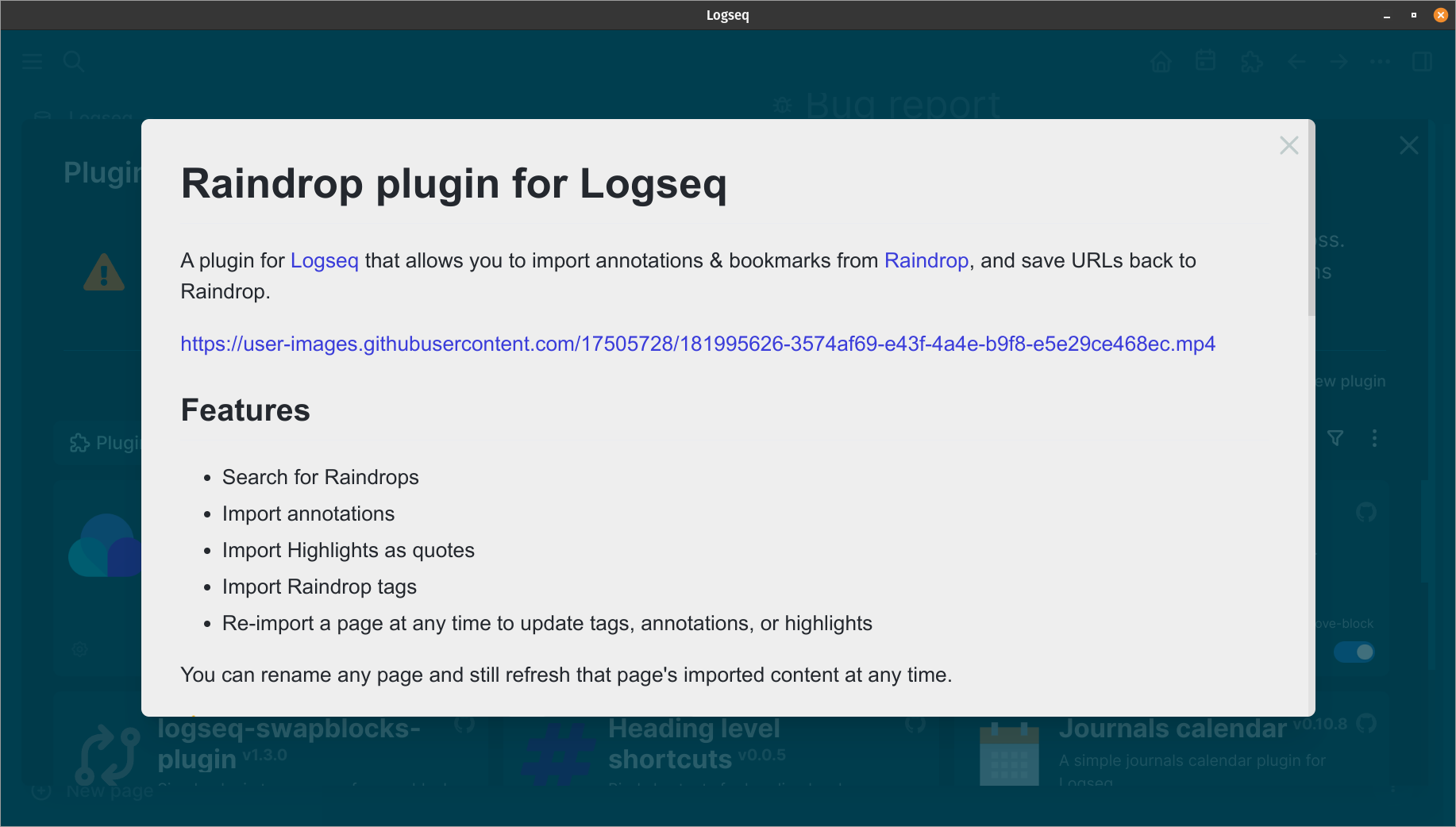Click the GitHub icon on Journals calendar card
1456x827 pixels.
click(x=1366, y=724)
